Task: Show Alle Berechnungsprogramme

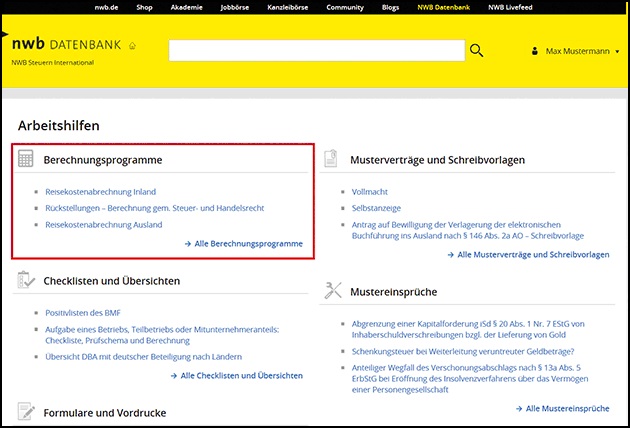Action: coord(243,243)
